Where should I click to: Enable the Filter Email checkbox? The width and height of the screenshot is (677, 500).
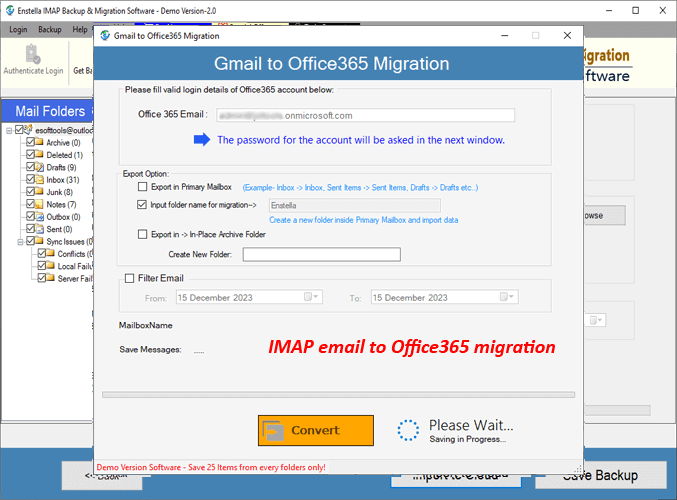(x=129, y=278)
